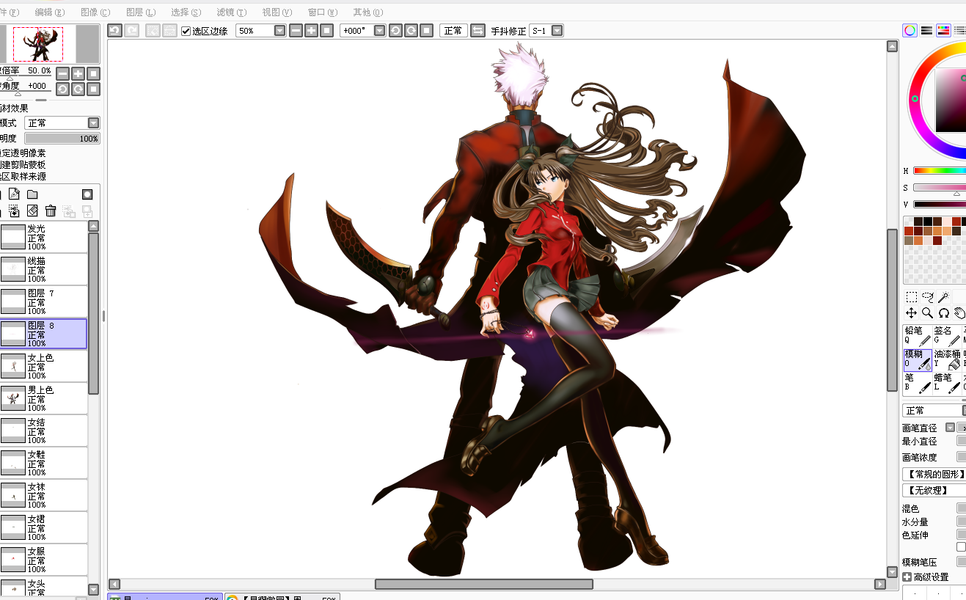The width and height of the screenshot is (966, 600).
Task: Choose the 铅笔 pencil brush
Action: [x=917, y=336]
